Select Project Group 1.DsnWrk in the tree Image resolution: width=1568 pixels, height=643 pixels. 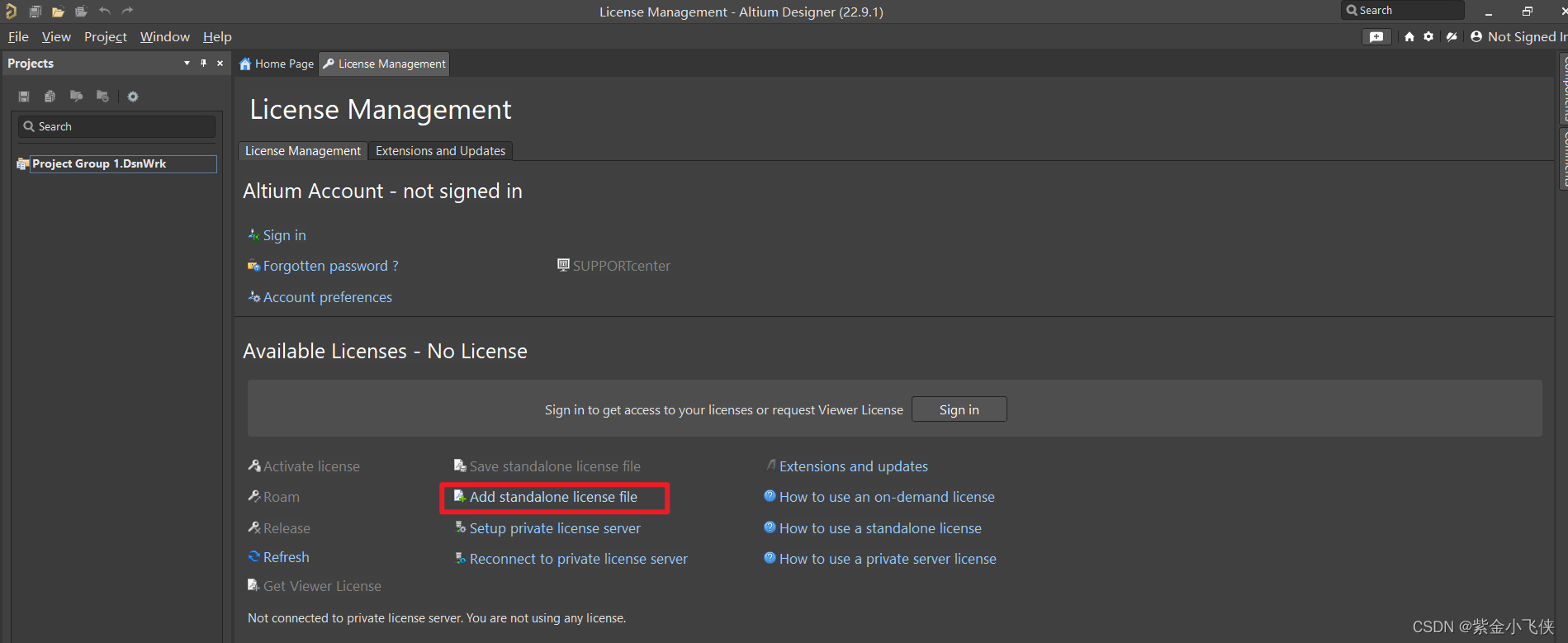[x=99, y=164]
